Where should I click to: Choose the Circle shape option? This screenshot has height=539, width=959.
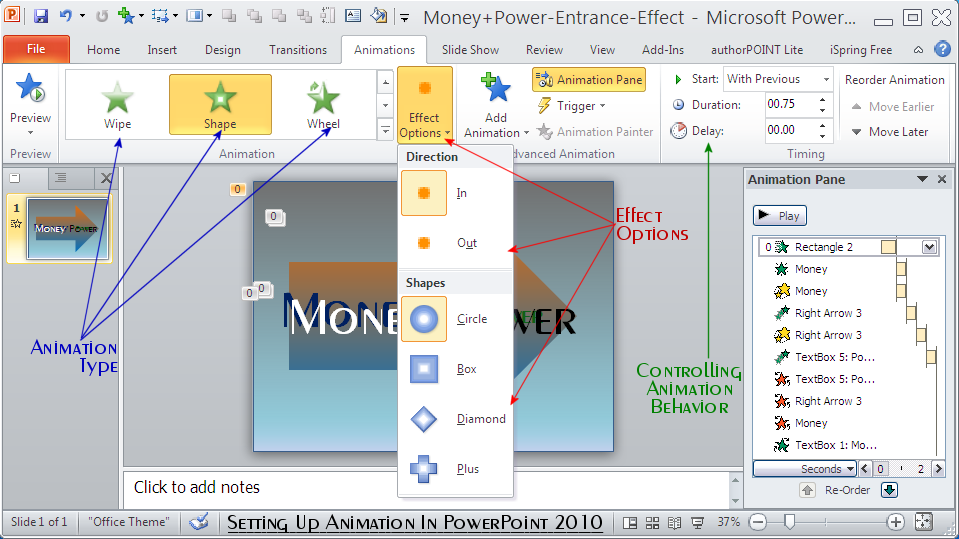[456, 319]
